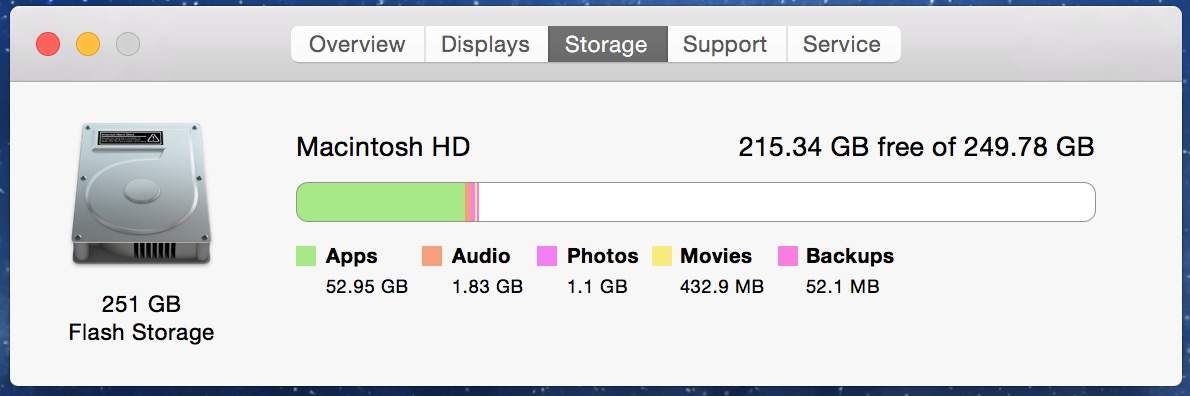Viewport: 1190px width, 396px height.
Task: Click the Audio 1.83 GB size value
Action: point(487,287)
